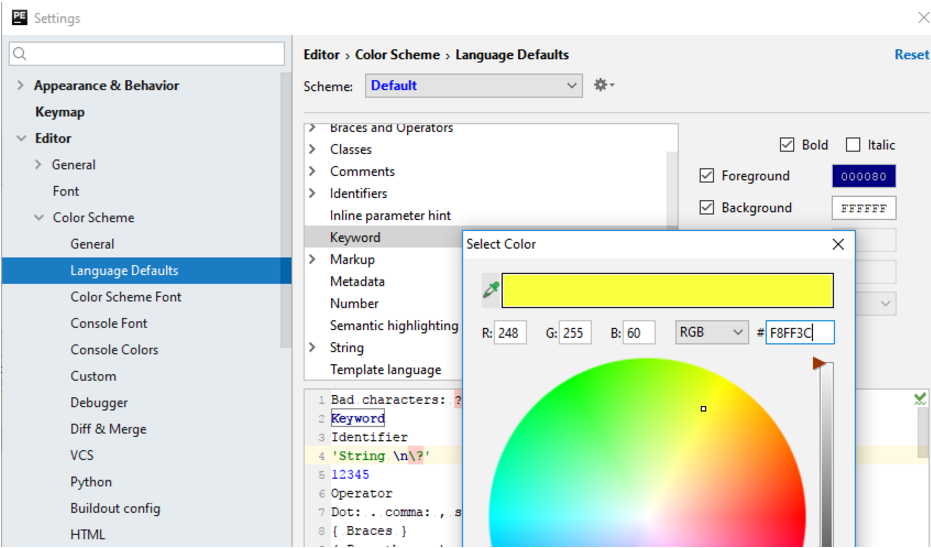
Task: Expand the Comments tree node
Action: 313,171
